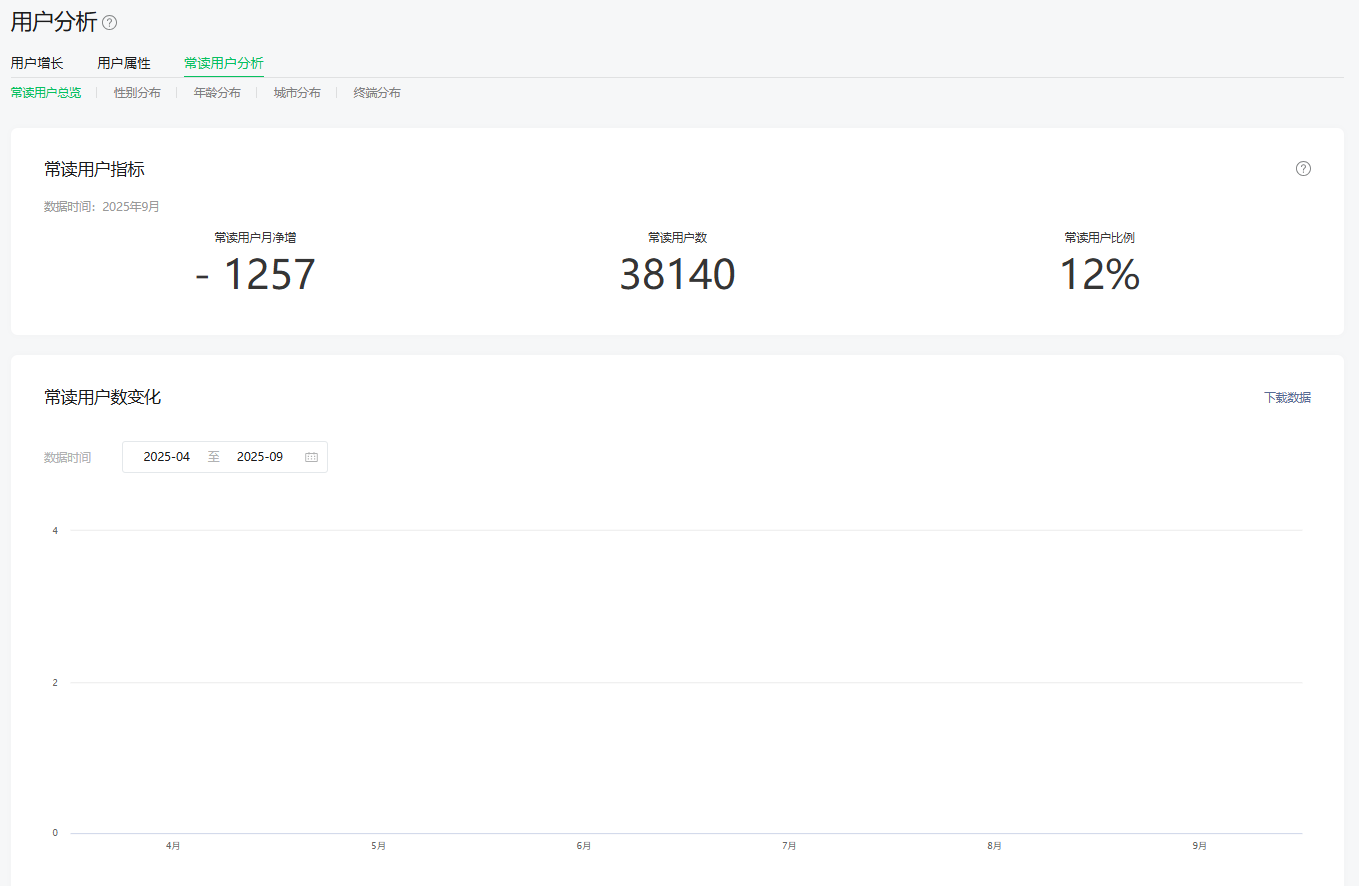This screenshot has height=886, width=1359.
Task: Open the 常读用户总览 sub-tab
Action: click(46, 93)
